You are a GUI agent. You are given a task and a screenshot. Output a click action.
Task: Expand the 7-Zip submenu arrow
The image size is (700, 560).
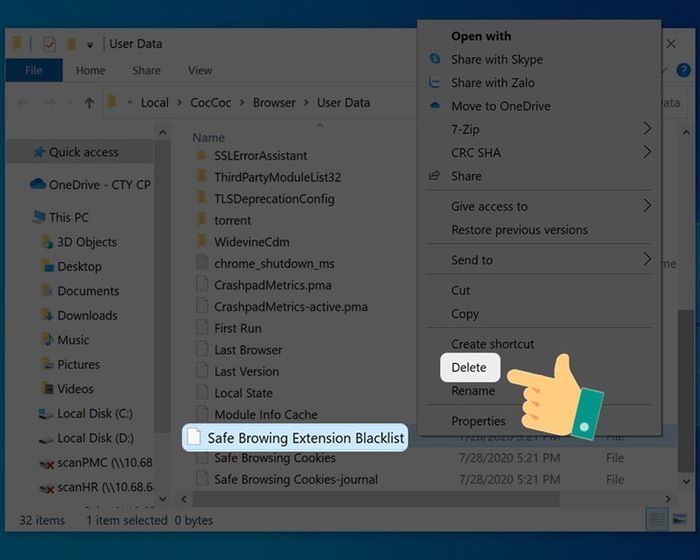pyautogui.click(x=647, y=129)
